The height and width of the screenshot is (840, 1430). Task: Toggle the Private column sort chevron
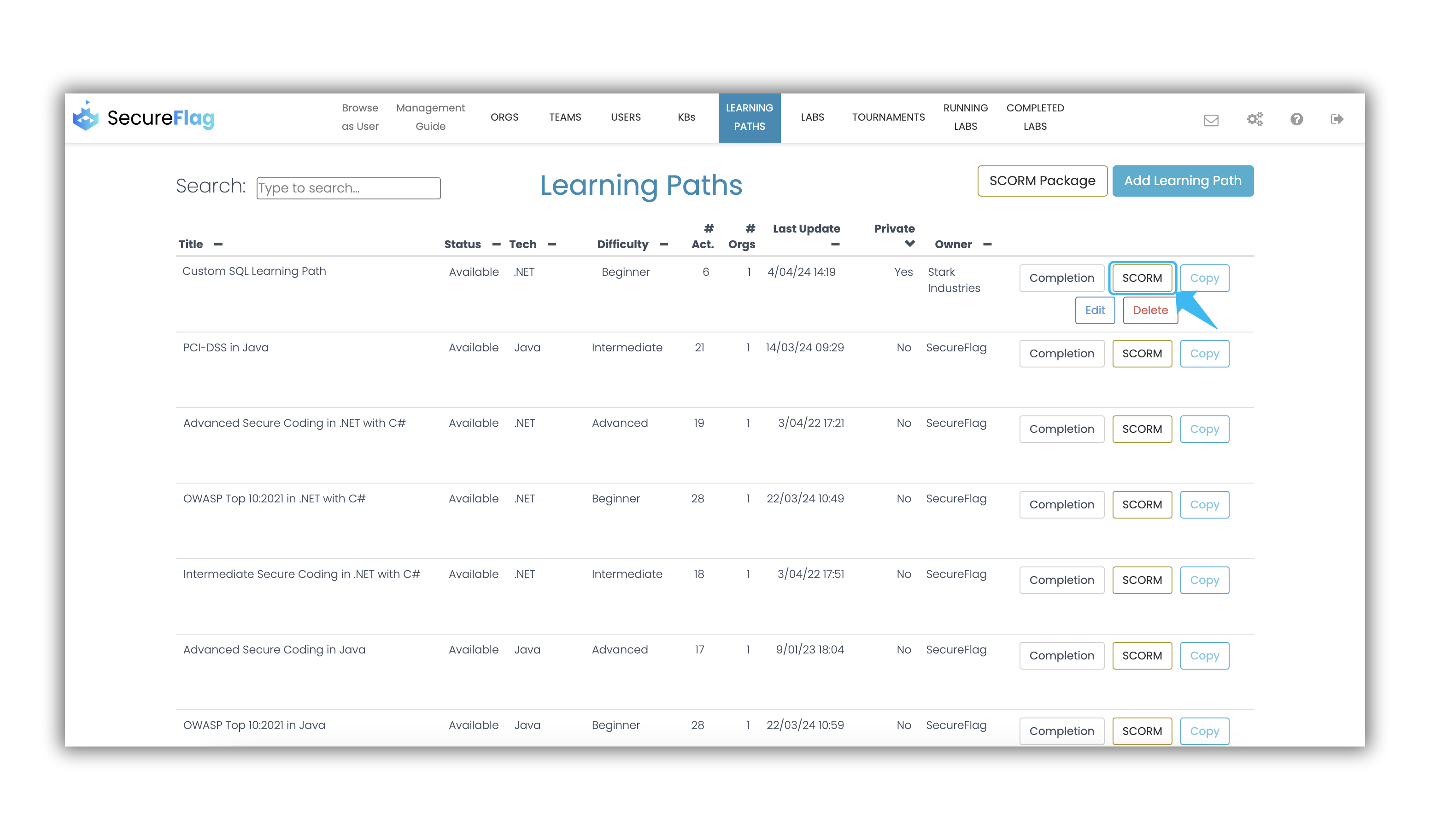click(909, 244)
